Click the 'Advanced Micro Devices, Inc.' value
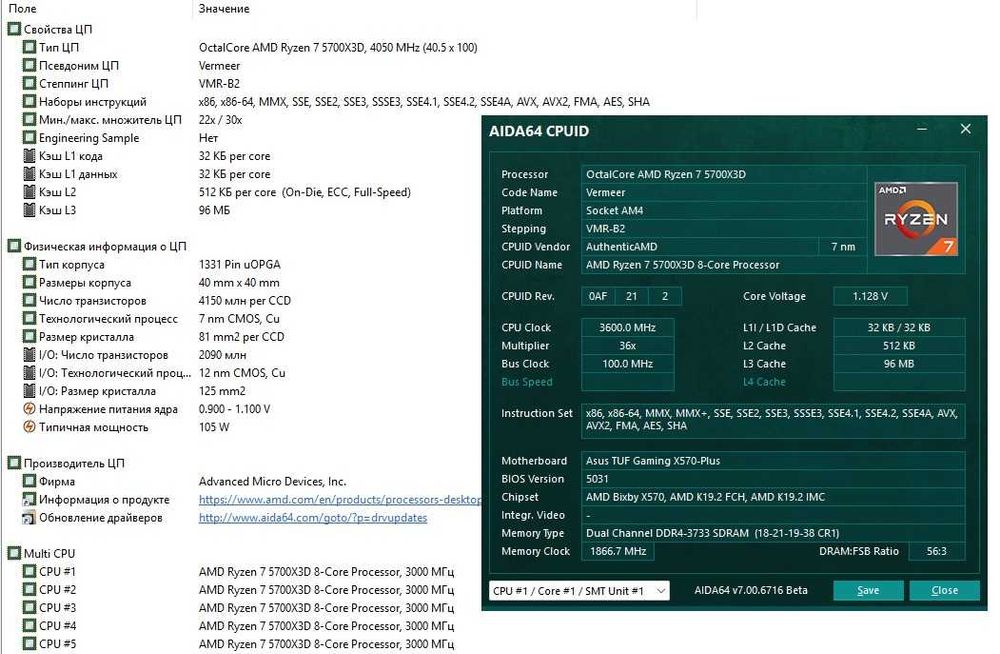The image size is (1000, 654). tap(272, 482)
